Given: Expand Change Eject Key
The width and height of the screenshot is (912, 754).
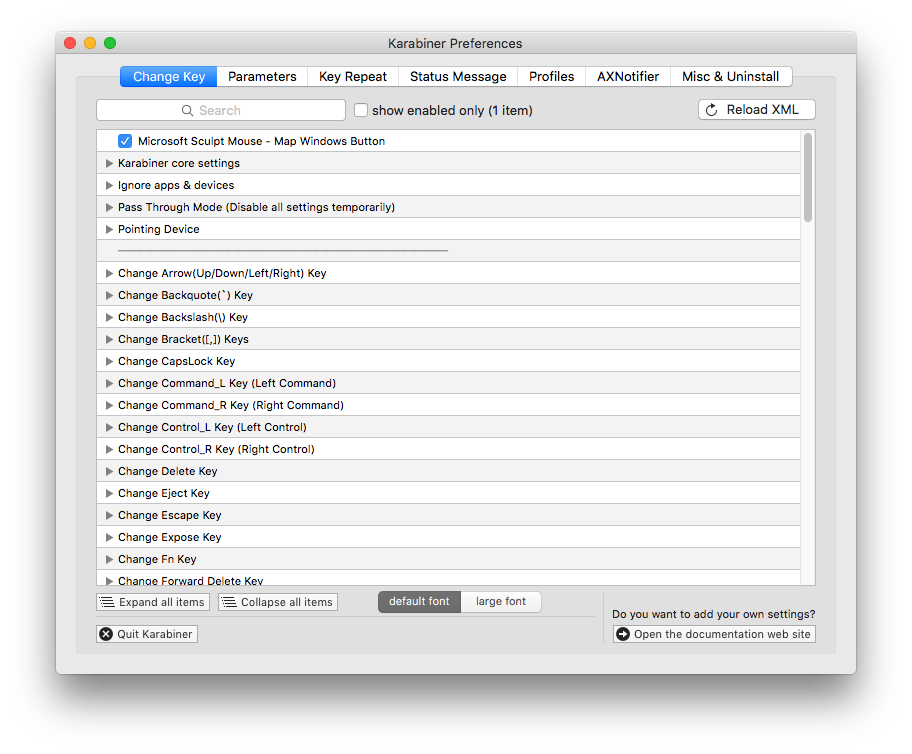Looking at the screenshot, I should tap(109, 493).
